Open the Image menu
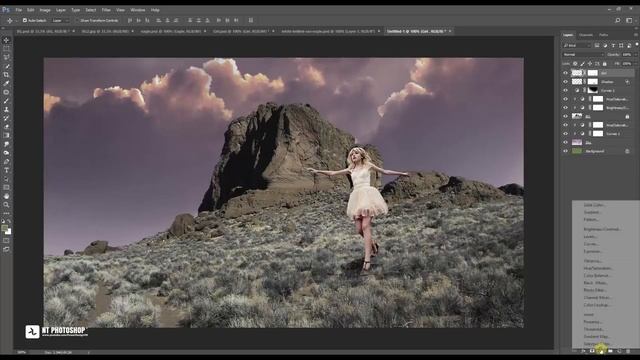Screen dimensions: 640x360 [45, 10]
